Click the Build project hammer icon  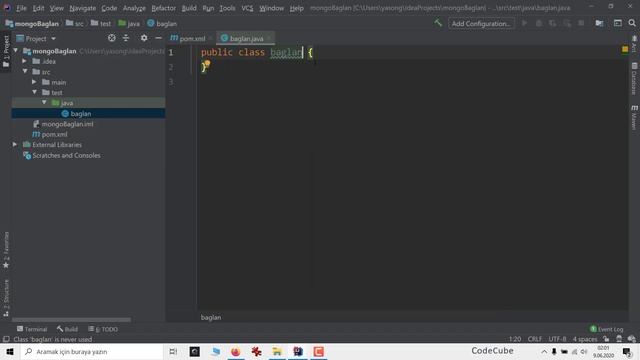(x=438, y=23)
